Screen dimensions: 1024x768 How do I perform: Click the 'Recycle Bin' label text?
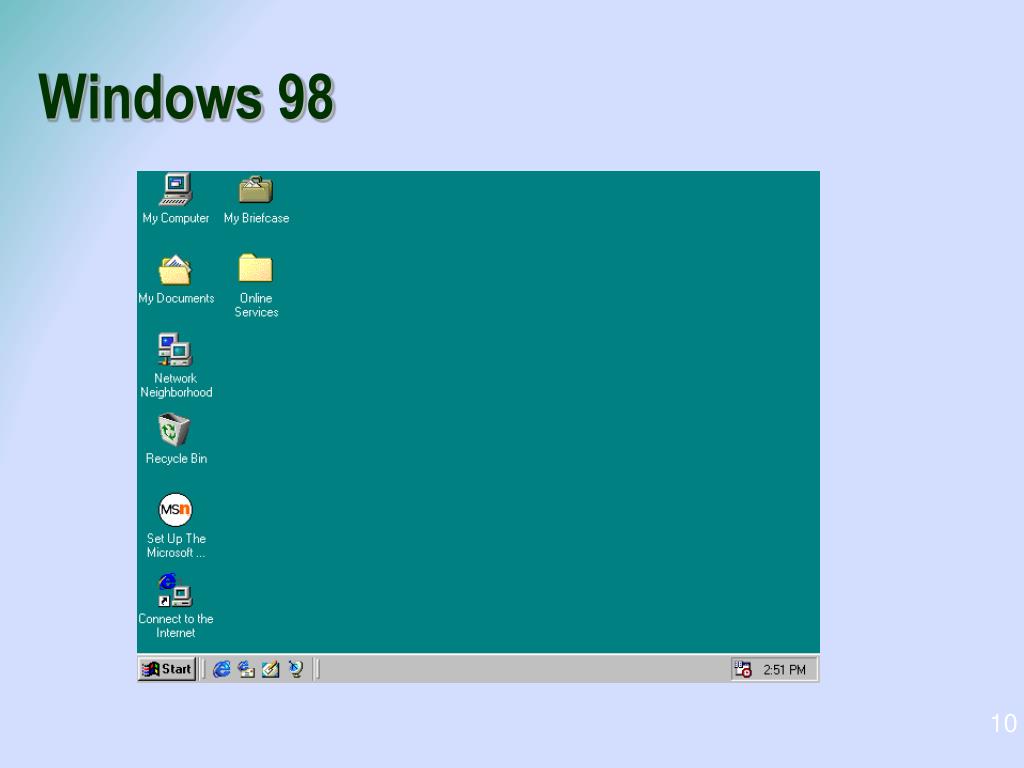[x=176, y=458]
